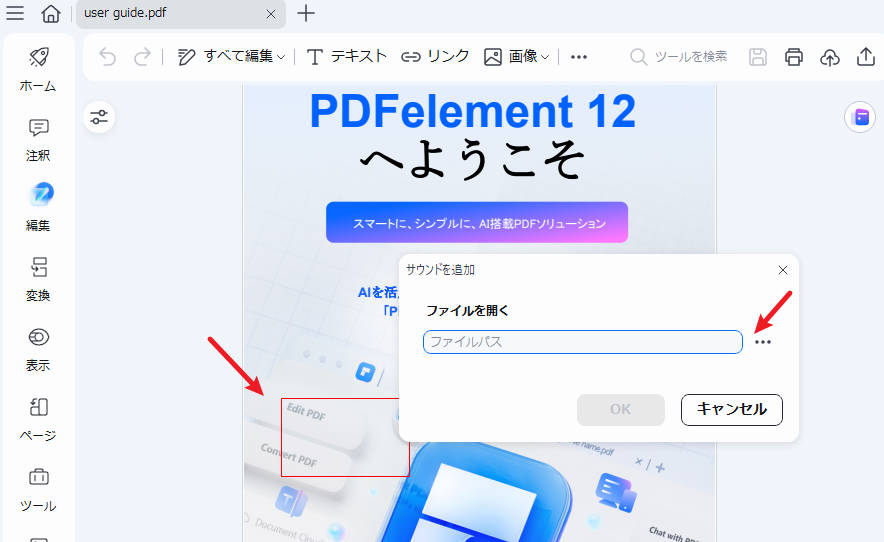Viewport: 884px width, 542px height.
Task: Focus the ファイルパス input field
Action: pos(583,342)
